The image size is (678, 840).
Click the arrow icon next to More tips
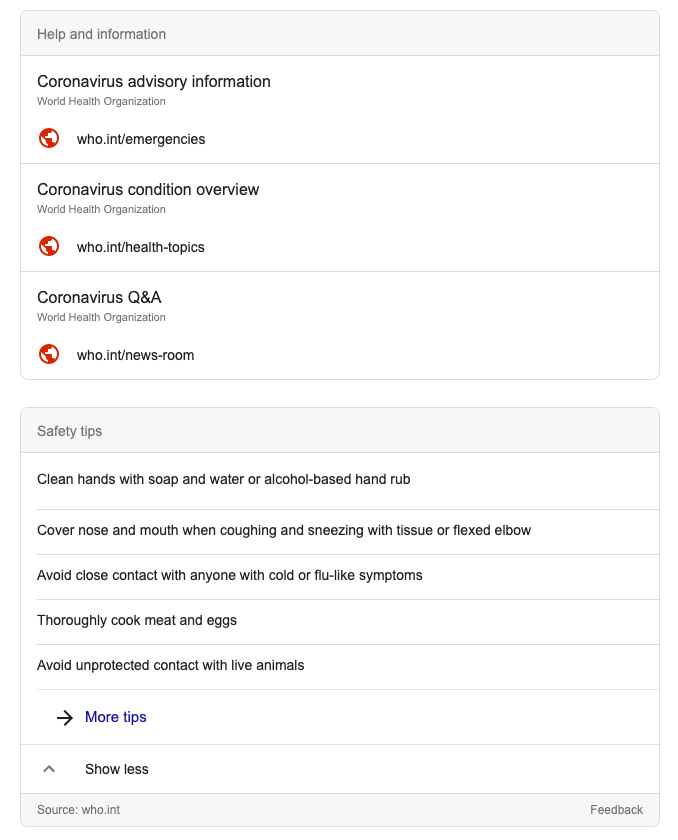point(65,717)
